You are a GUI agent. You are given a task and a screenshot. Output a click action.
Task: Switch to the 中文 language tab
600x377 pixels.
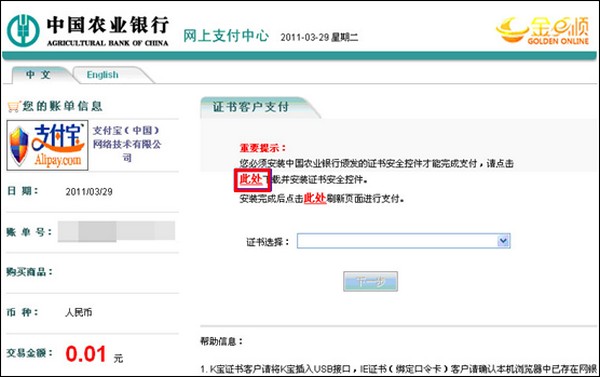tap(38, 75)
